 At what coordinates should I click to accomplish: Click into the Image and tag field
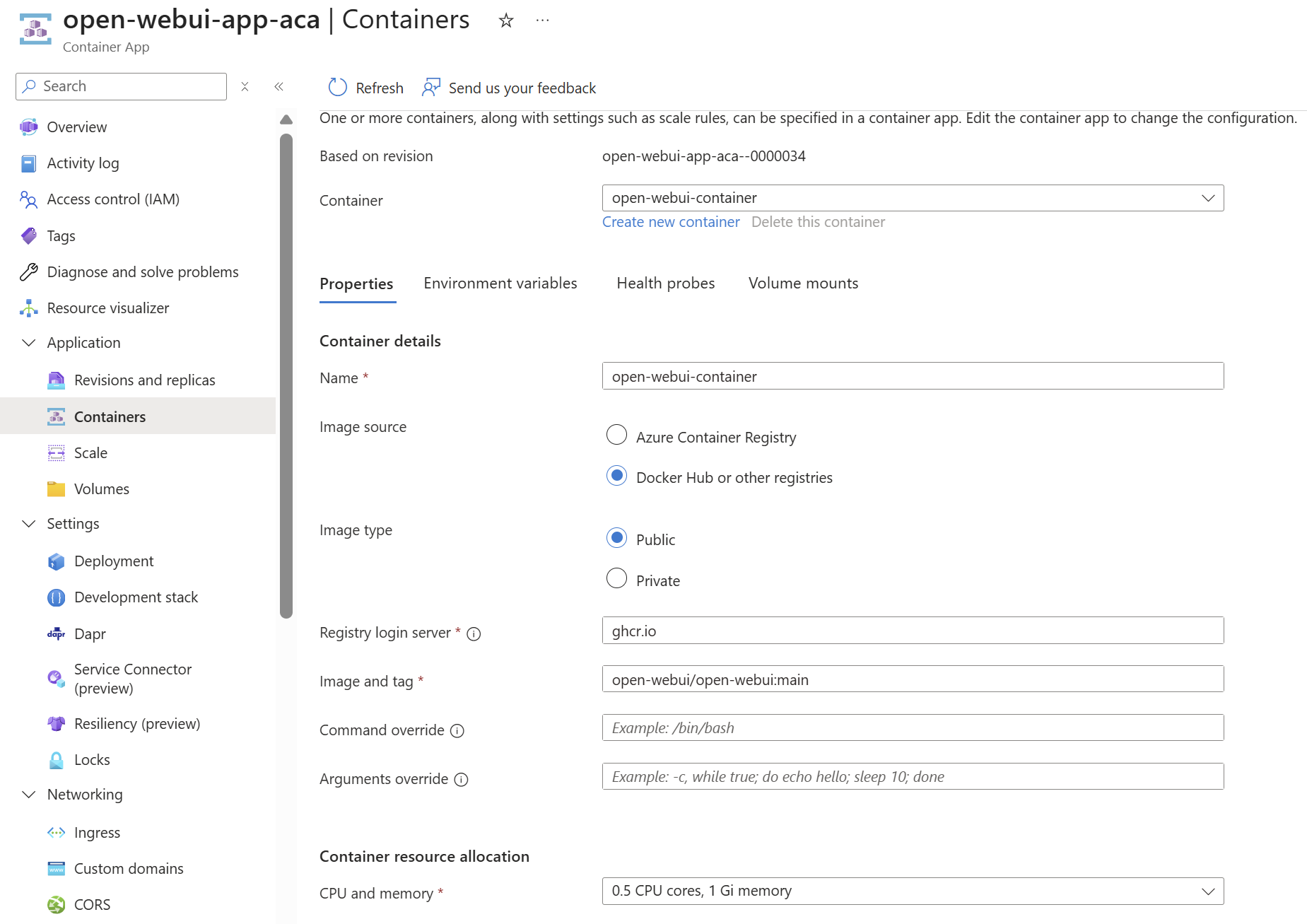[x=912, y=680]
